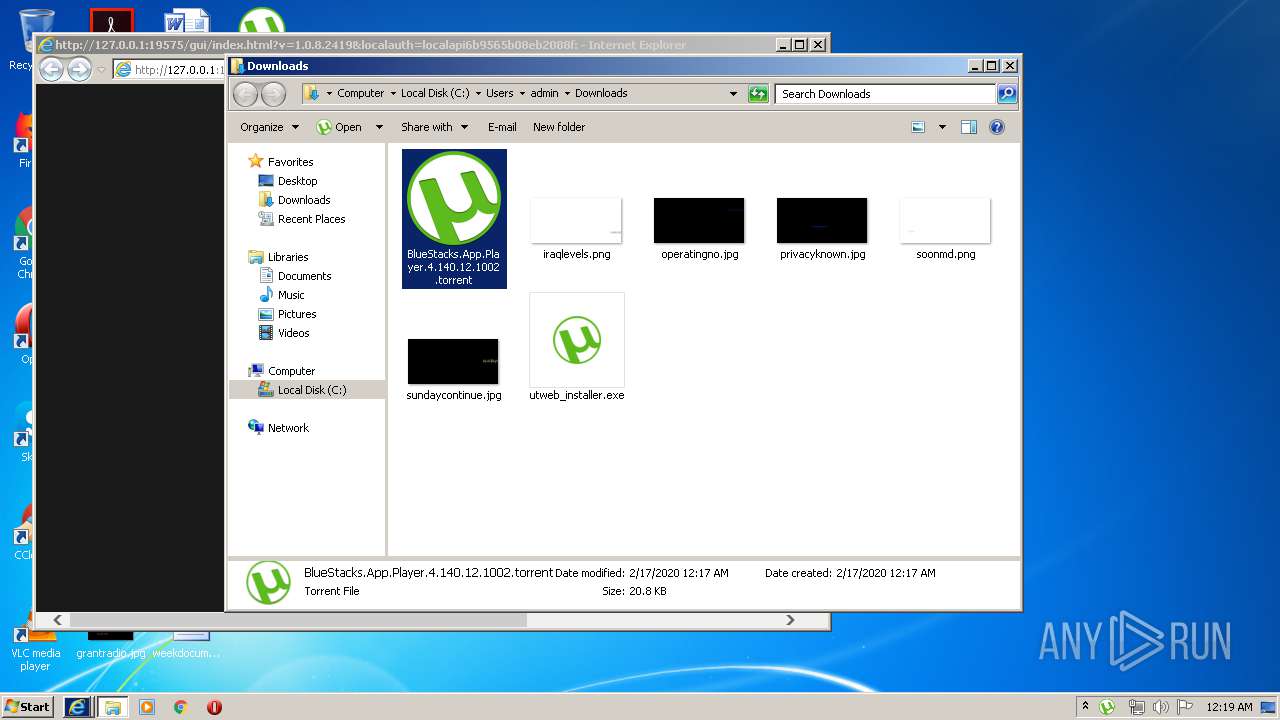Select privacyknown.jpg thumbnail
The image size is (1280, 720).
tap(822, 220)
